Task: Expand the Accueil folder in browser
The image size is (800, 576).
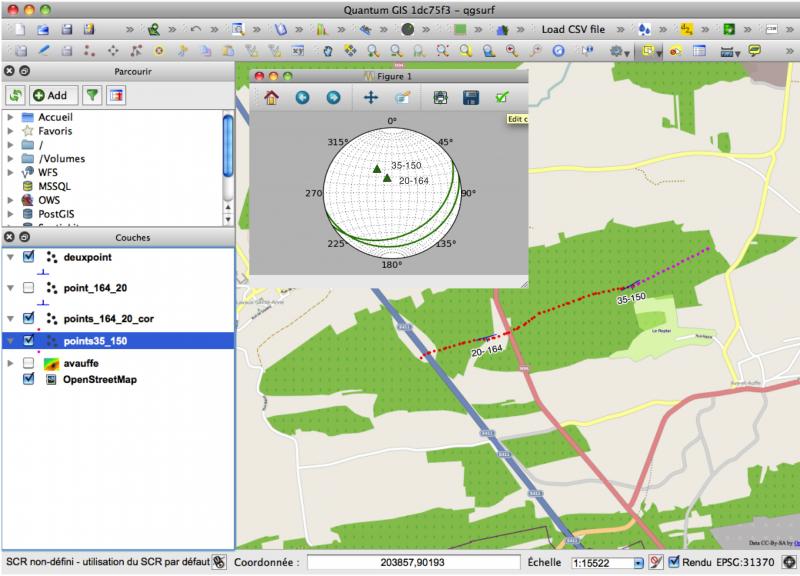Action: 10,117
